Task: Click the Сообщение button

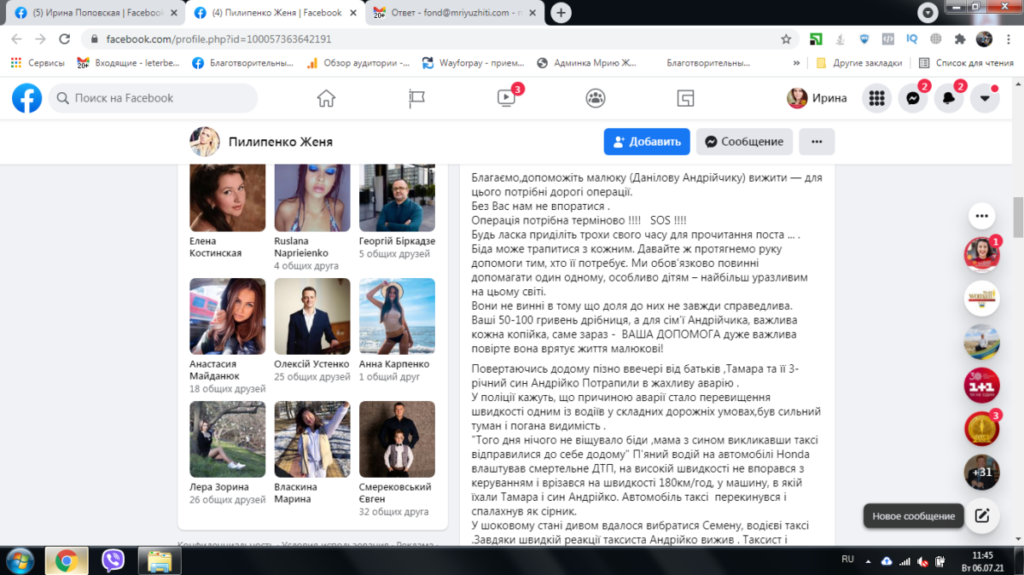Action: pyautogui.click(x=744, y=142)
